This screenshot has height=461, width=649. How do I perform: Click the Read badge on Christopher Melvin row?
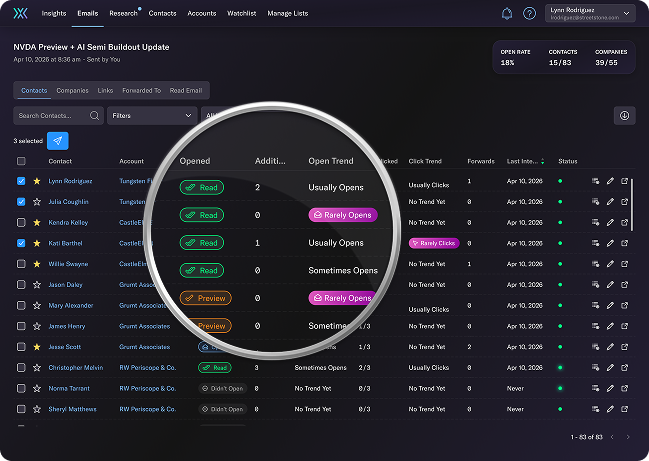click(x=215, y=367)
